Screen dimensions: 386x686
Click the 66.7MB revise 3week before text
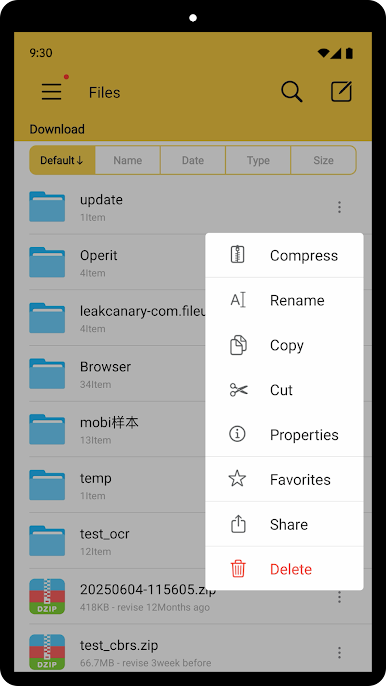[x=145, y=663]
